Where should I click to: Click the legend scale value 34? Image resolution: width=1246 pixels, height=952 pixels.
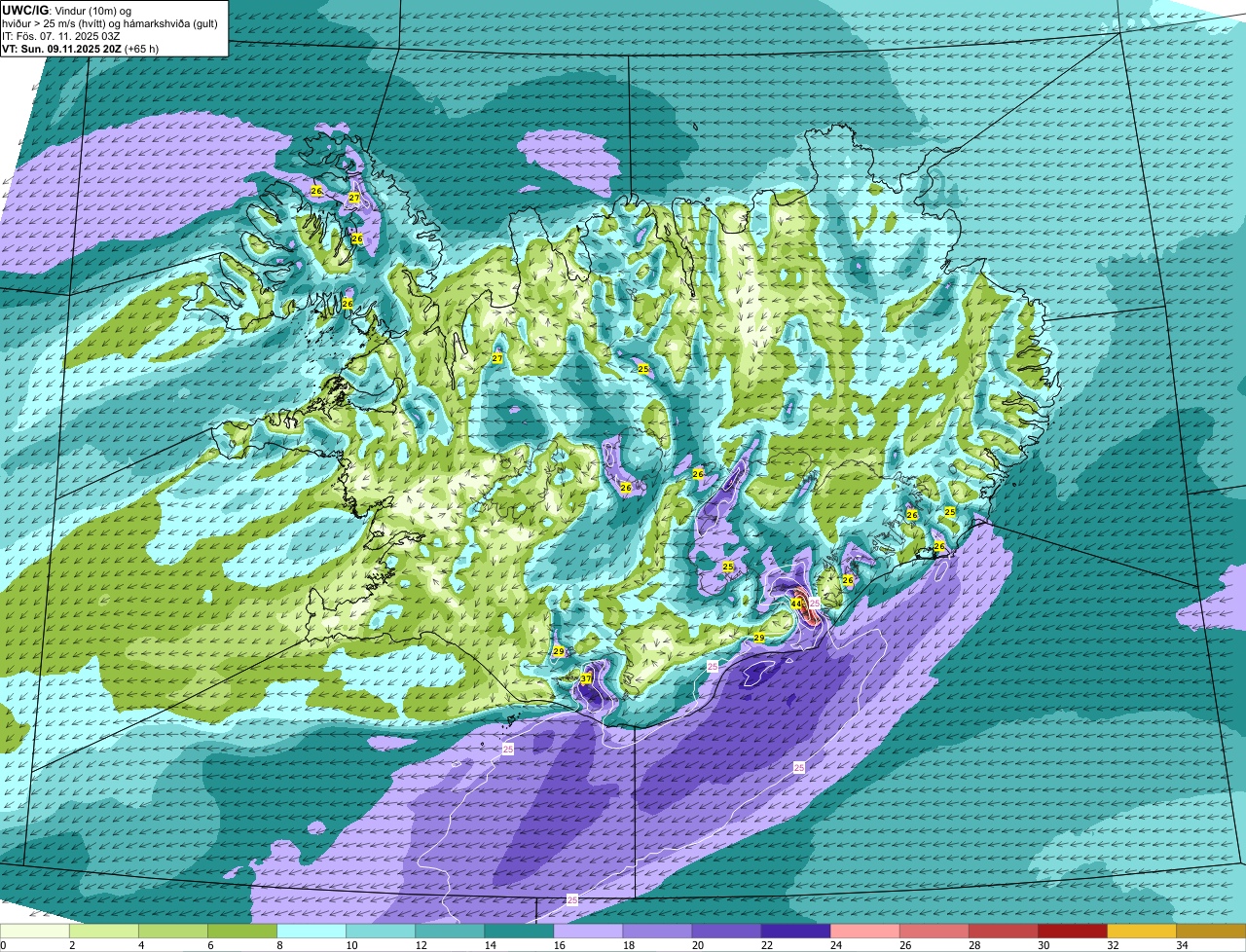[x=1180, y=945]
